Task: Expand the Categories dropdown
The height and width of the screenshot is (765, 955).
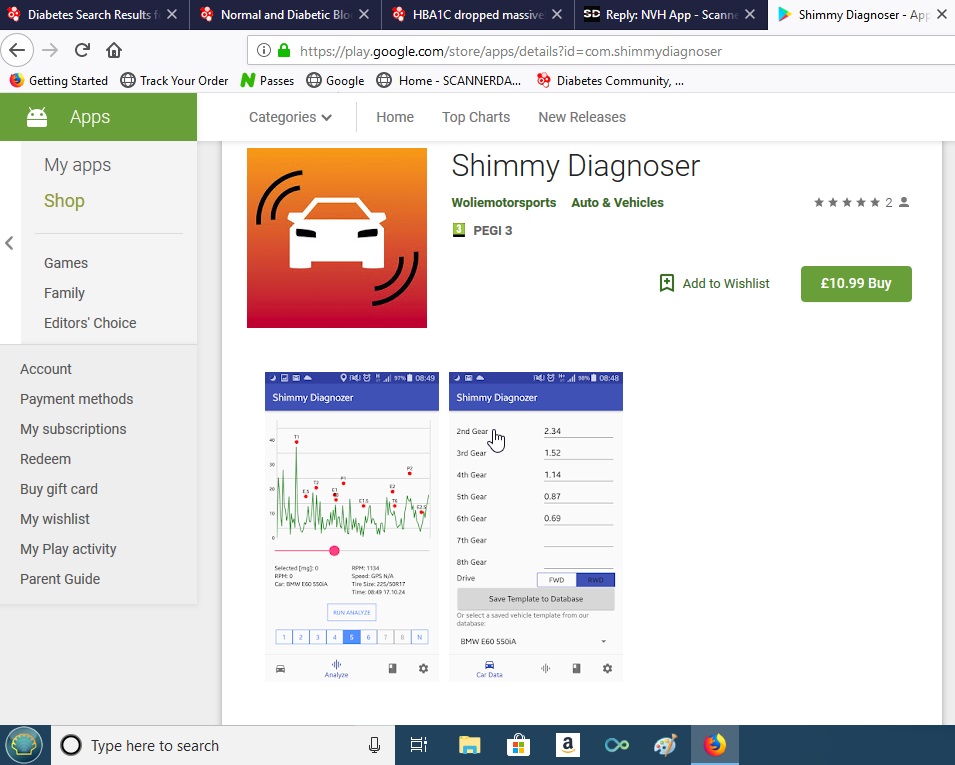Action: (290, 117)
